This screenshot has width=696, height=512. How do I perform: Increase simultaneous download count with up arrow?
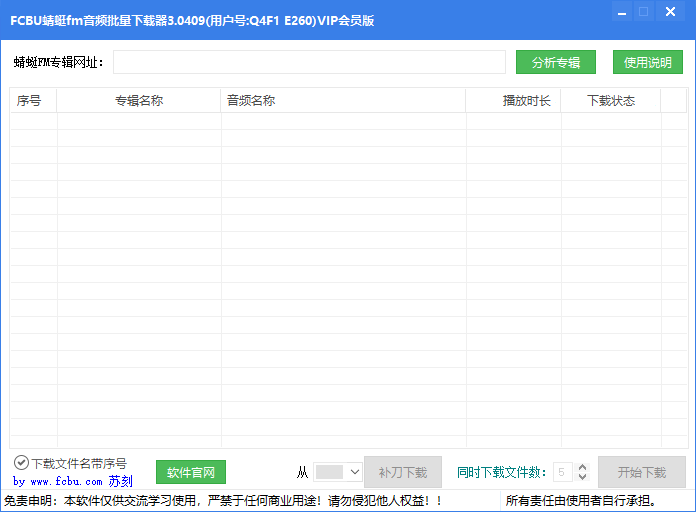click(x=582, y=467)
